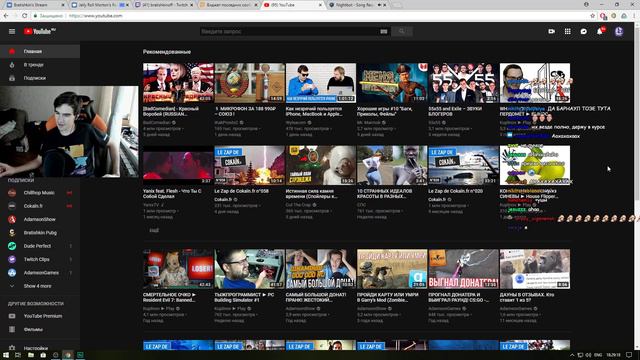Viewport: 640px width, 360px height.
Task: Open Chillhop Music channel avatar
Action: 12,193
